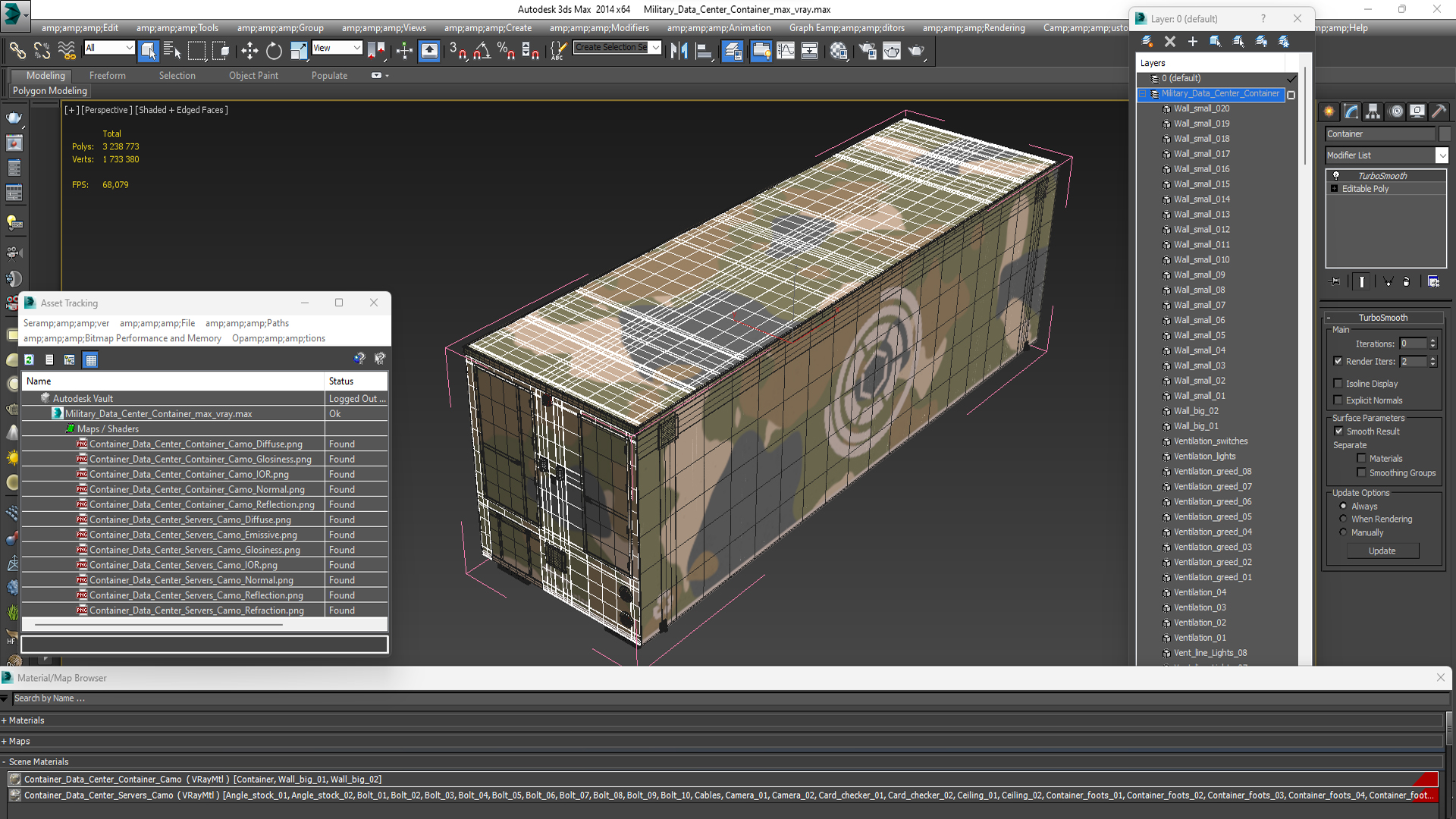Toggle Render Iters checkbox
The width and height of the screenshot is (1456, 819).
tap(1338, 361)
